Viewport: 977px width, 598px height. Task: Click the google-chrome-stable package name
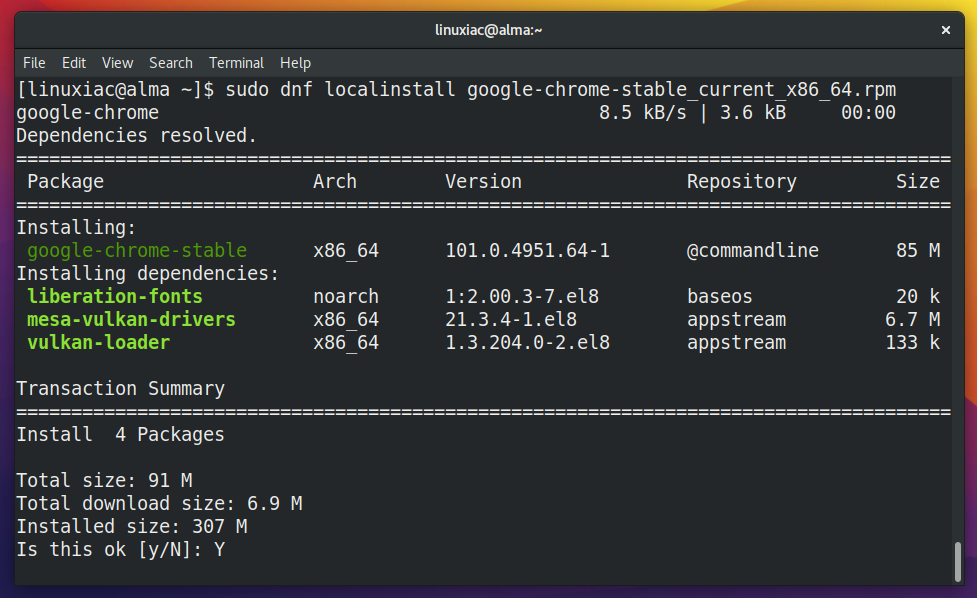pyautogui.click(x=137, y=250)
